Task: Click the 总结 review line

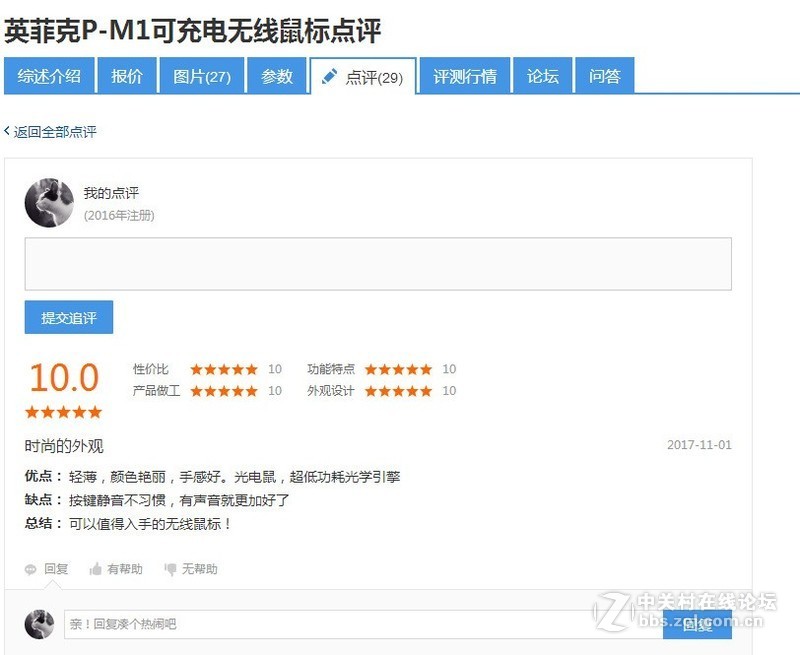Action: 128,524
